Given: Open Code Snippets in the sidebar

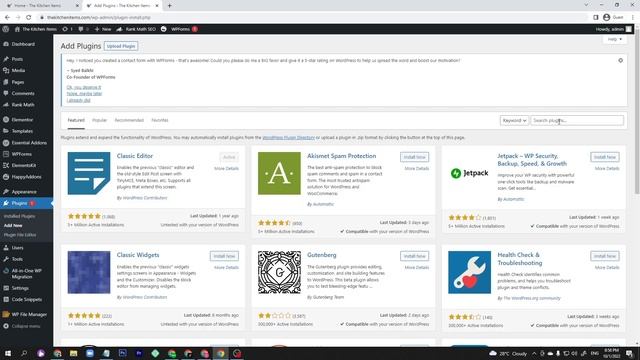Looking at the screenshot, I should (x=26, y=300).
